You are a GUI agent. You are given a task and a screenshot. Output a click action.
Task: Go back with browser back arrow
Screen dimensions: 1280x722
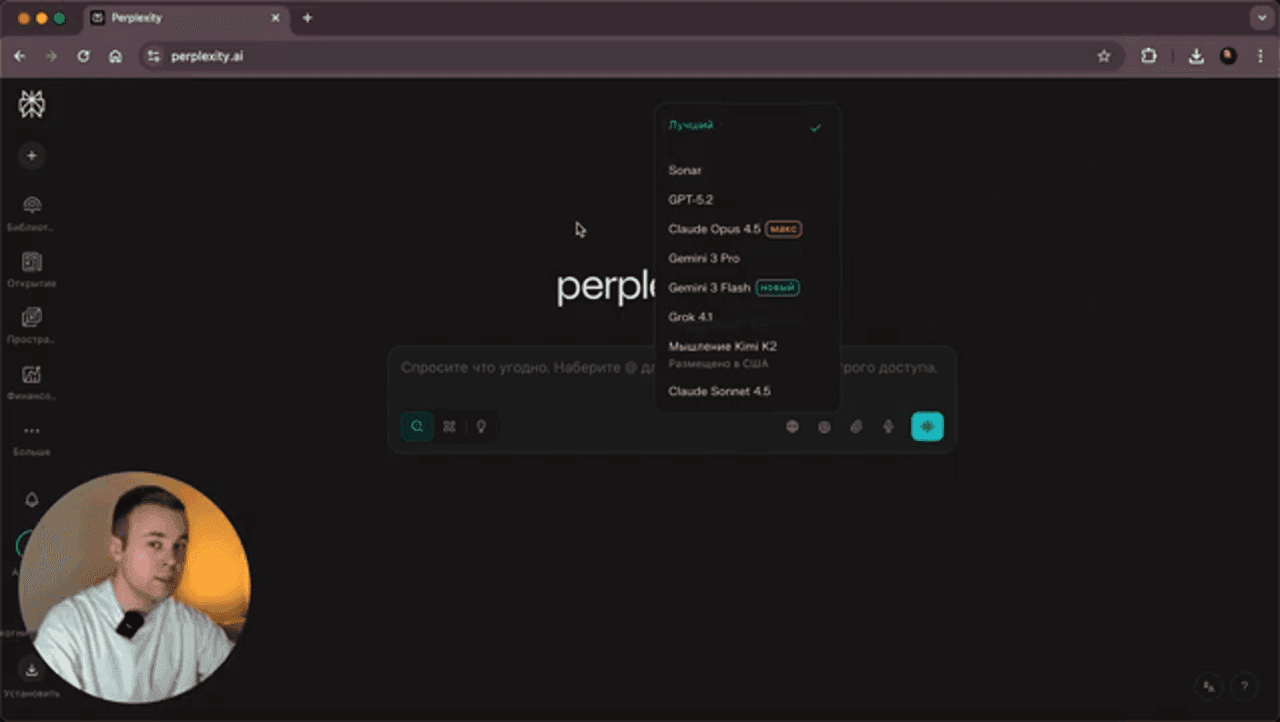pos(20,57)
